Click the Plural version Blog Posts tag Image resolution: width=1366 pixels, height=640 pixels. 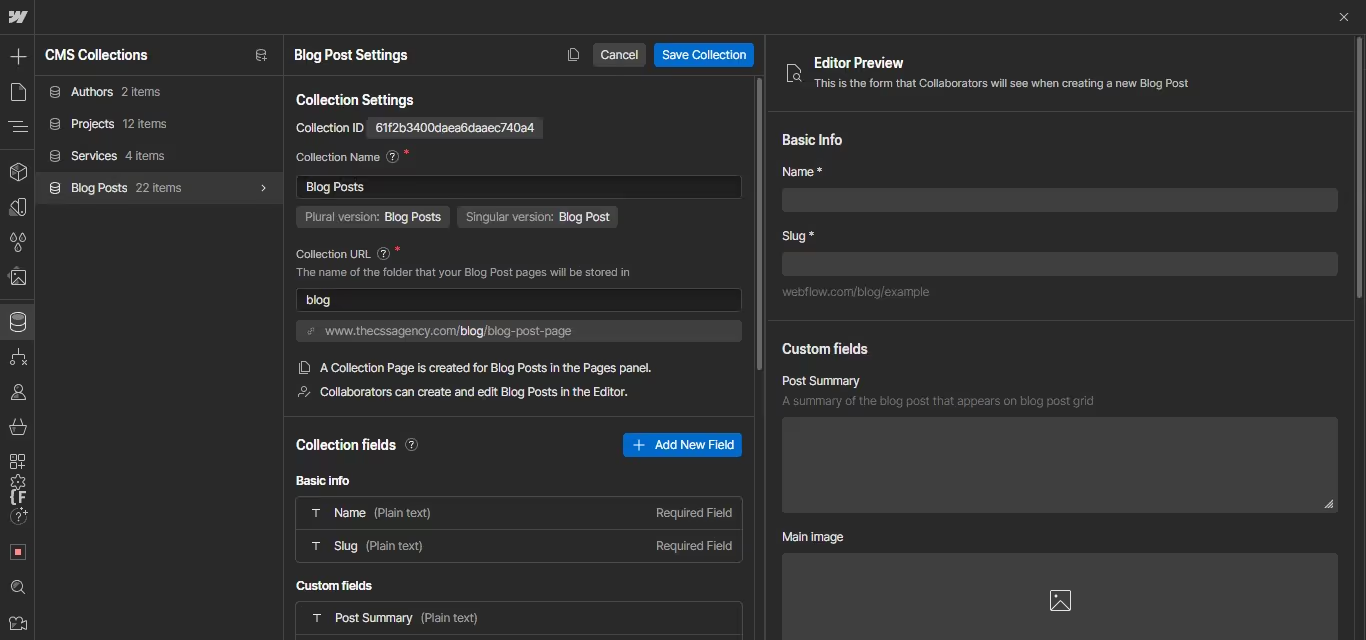pos(373,217)
